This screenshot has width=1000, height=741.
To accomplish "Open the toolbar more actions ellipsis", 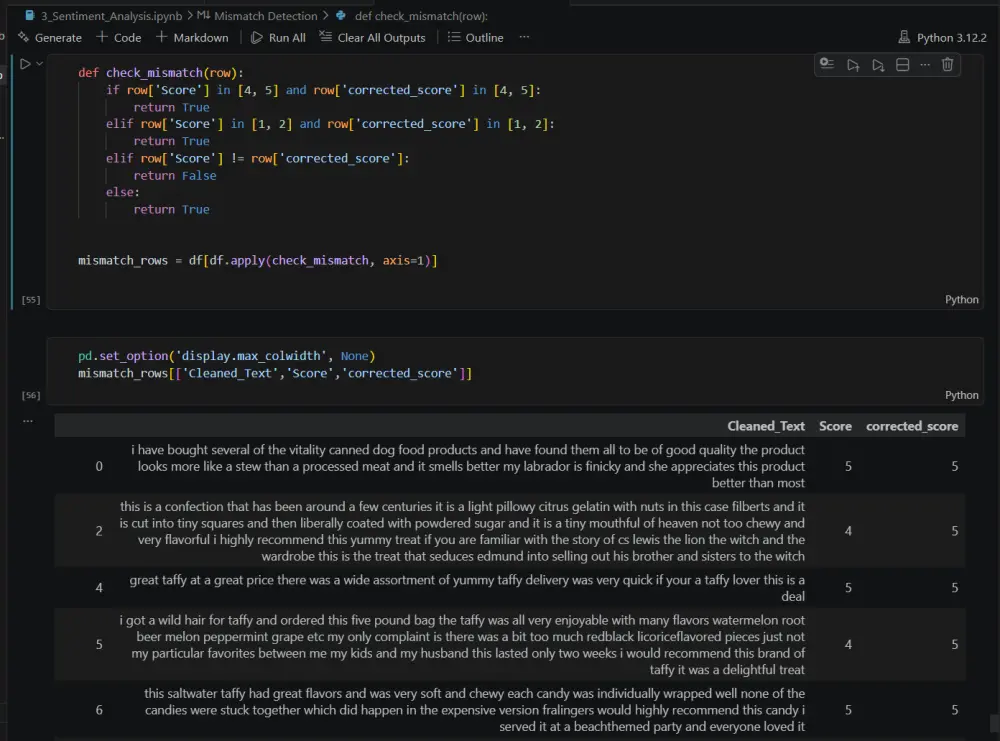I will tap(524, 37).
